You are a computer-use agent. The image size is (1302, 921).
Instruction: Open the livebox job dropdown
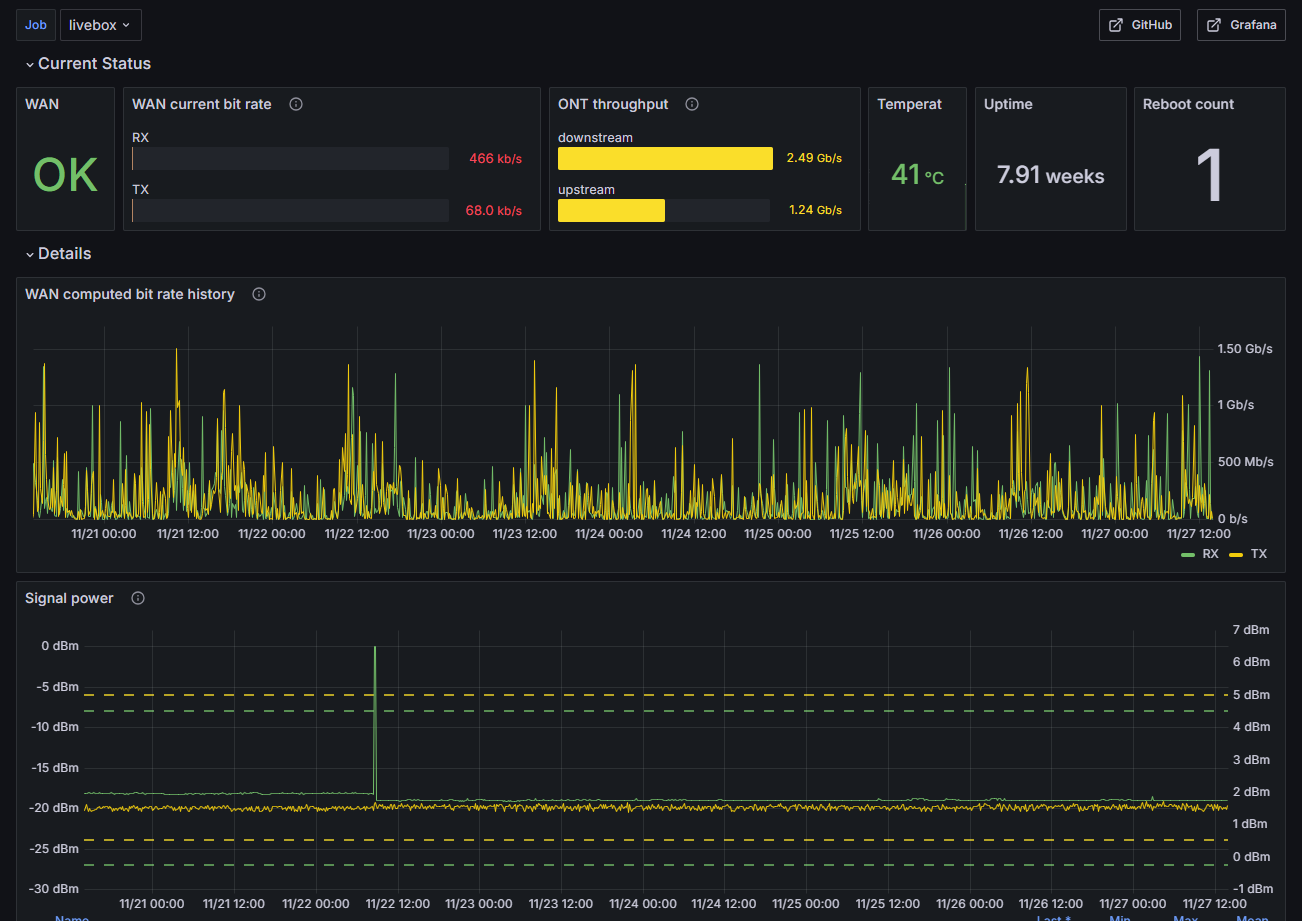pos(101,25)
